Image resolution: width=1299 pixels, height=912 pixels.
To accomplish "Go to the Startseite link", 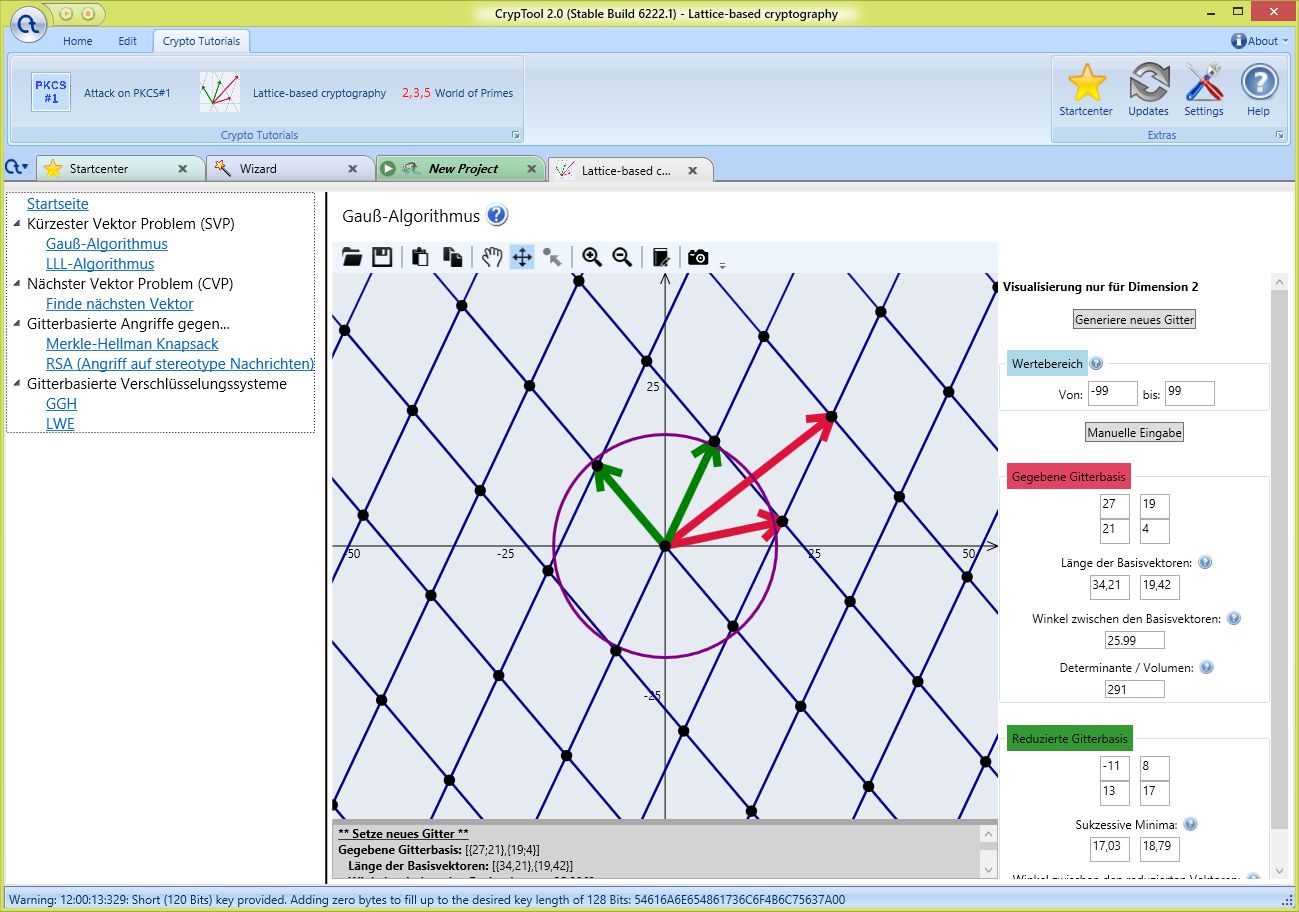I will [58, 204].
